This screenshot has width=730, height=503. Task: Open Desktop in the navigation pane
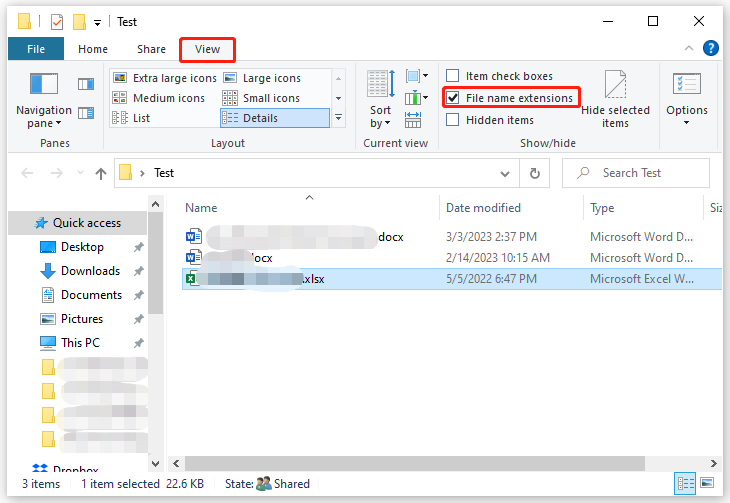tap(82, 247)
